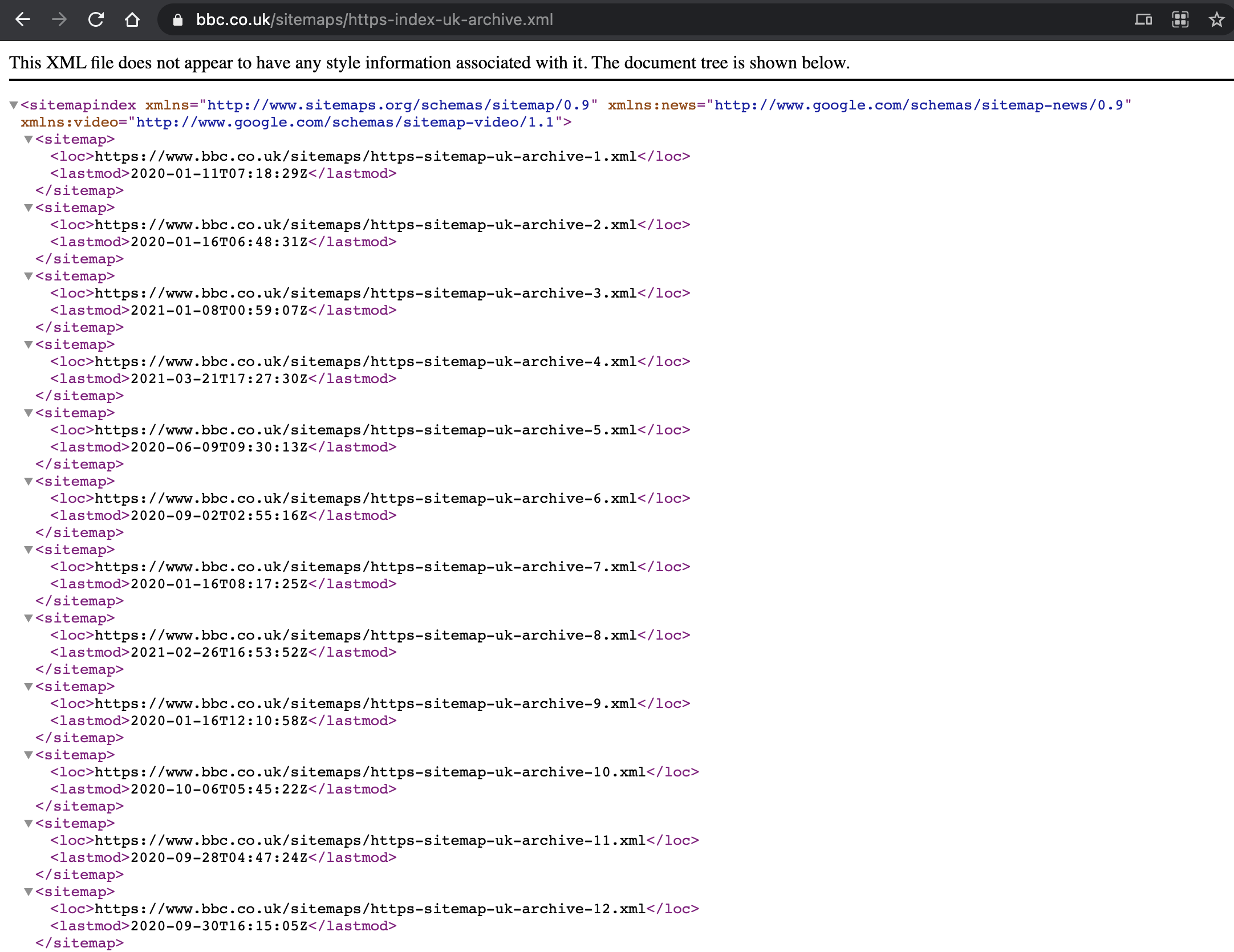Bookmark this page with the star

click(x=1216, y=20)
